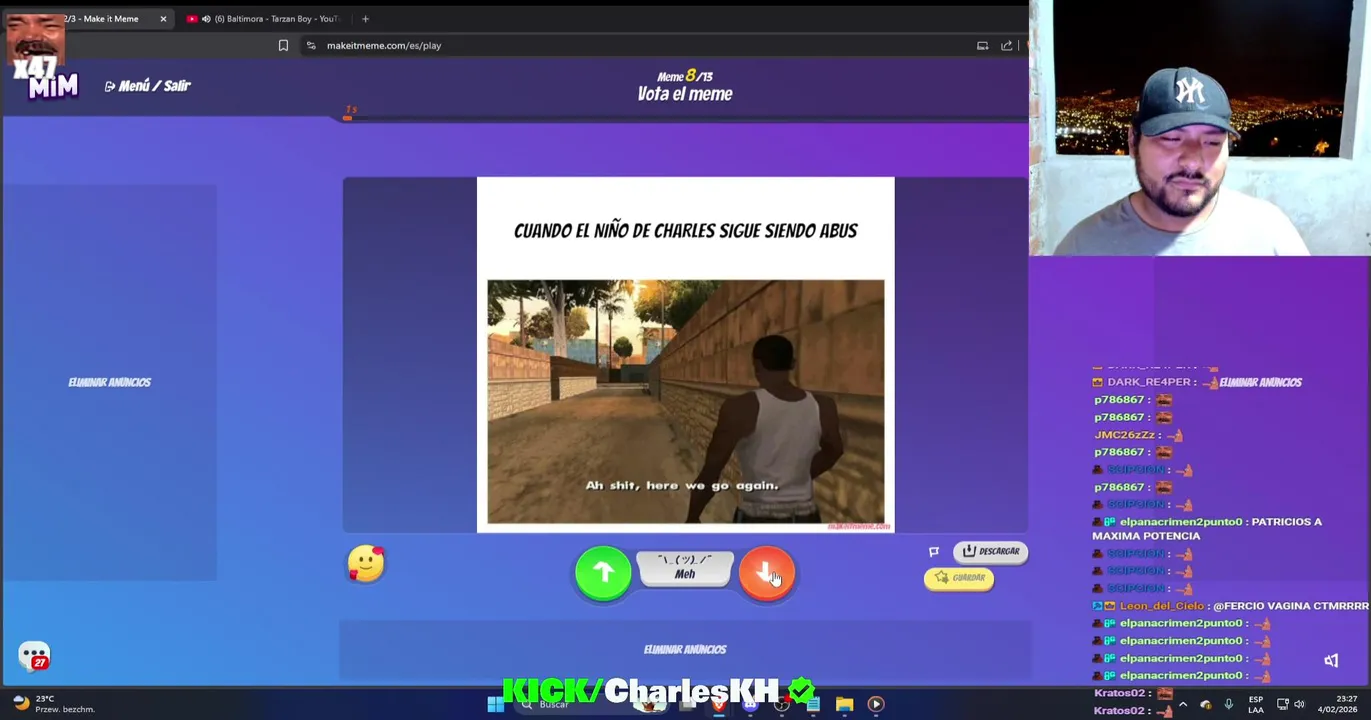Click chat message PATRICIOS A MAXIMA POTENCIA
This screenshot has height=720, width=1371.
[x=1207, y=528]
